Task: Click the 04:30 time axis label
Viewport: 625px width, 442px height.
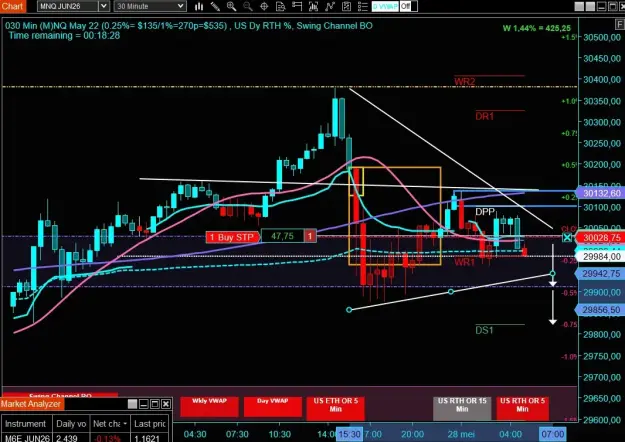Action: (195, 434)
